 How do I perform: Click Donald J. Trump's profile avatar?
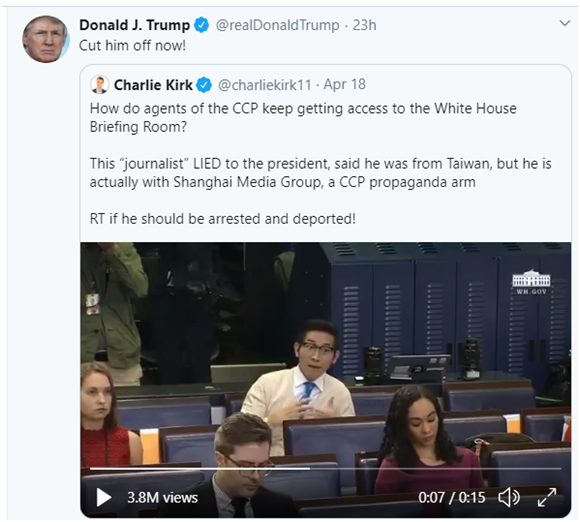pos(46,39)
